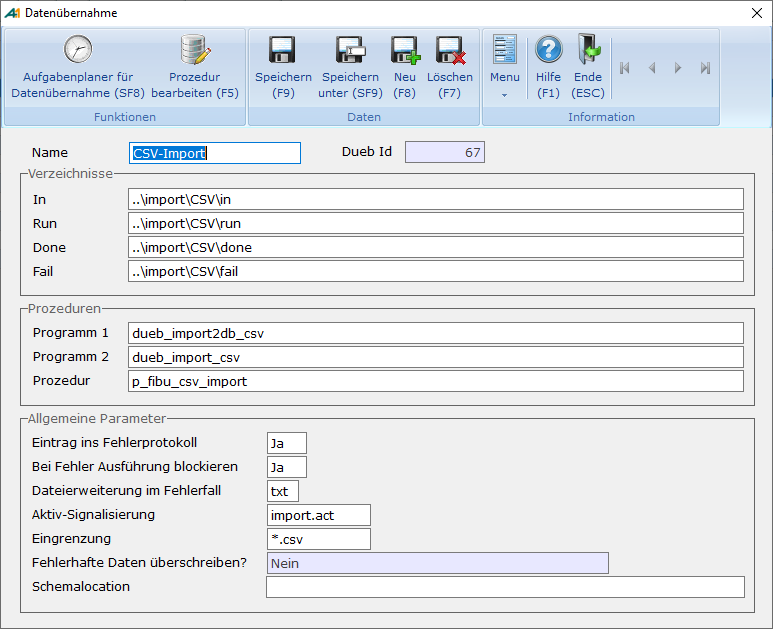
Task: Click the Dueb Id field showing 67
Action: 445,152
